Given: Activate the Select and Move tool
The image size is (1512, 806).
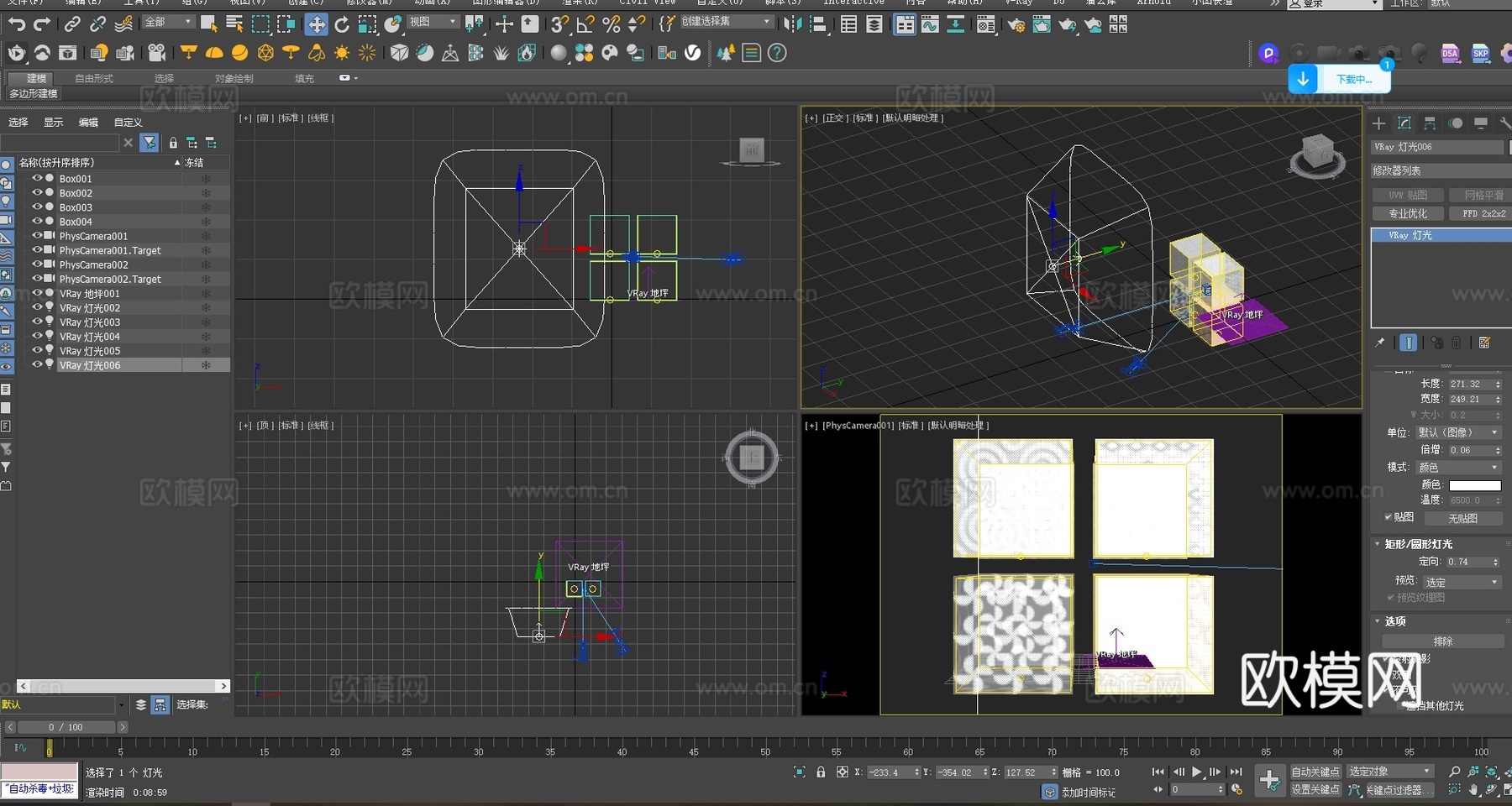Looking at the screenshot, I should pyautogui.click(x=317, y=24).
